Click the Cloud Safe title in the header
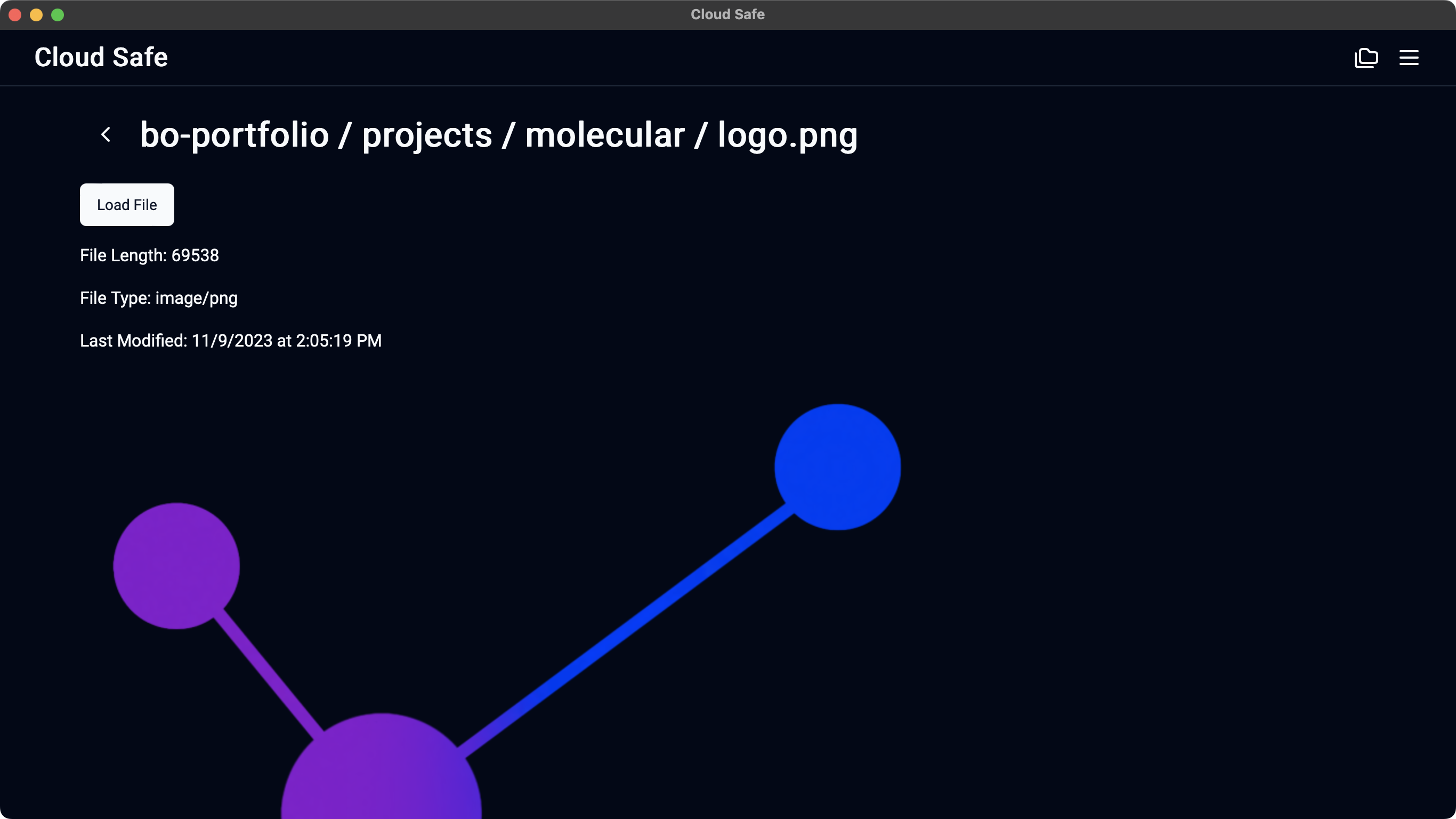This screenshot has height=819, width=1456. tap(101, 57)
